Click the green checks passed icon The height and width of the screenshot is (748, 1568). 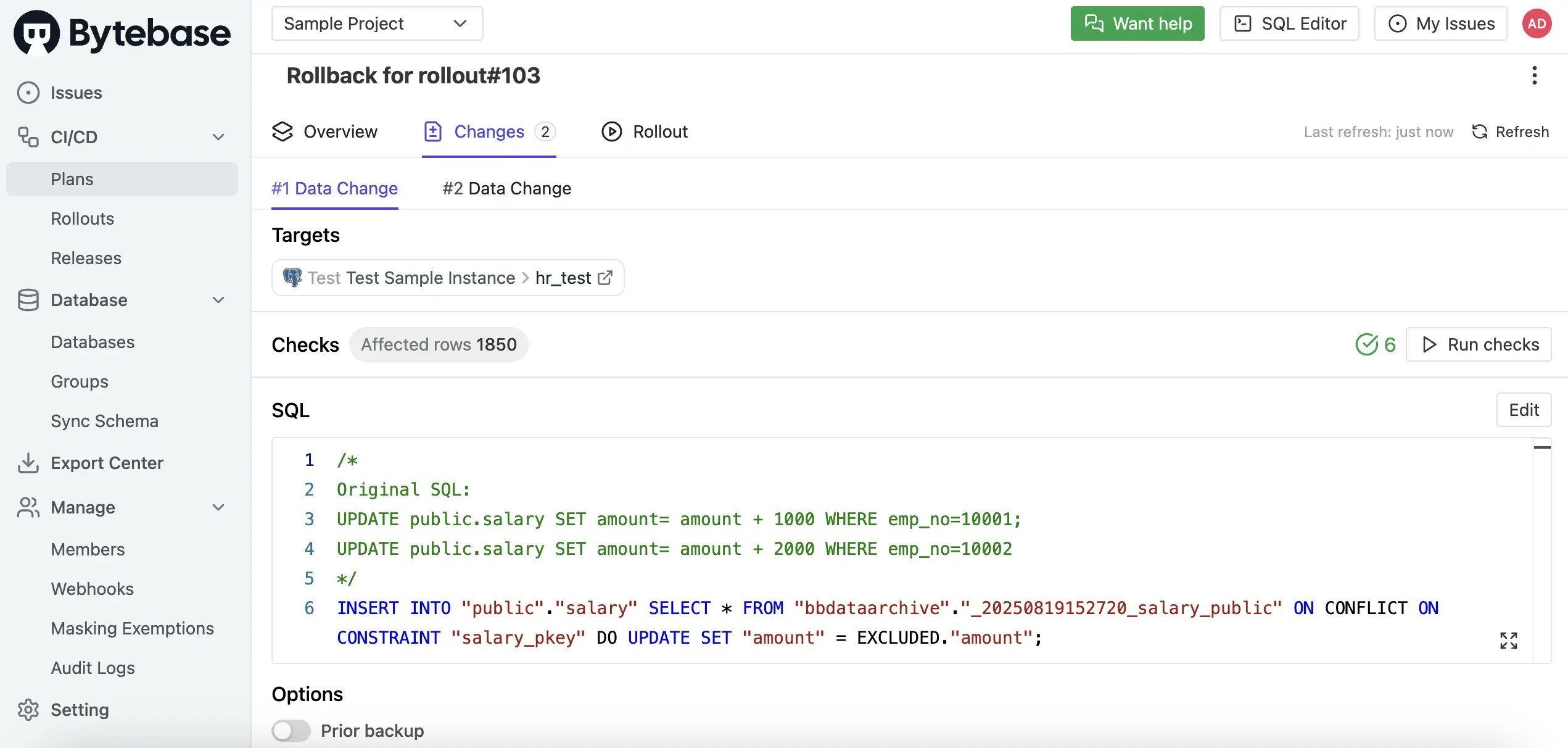[1367, 344]
